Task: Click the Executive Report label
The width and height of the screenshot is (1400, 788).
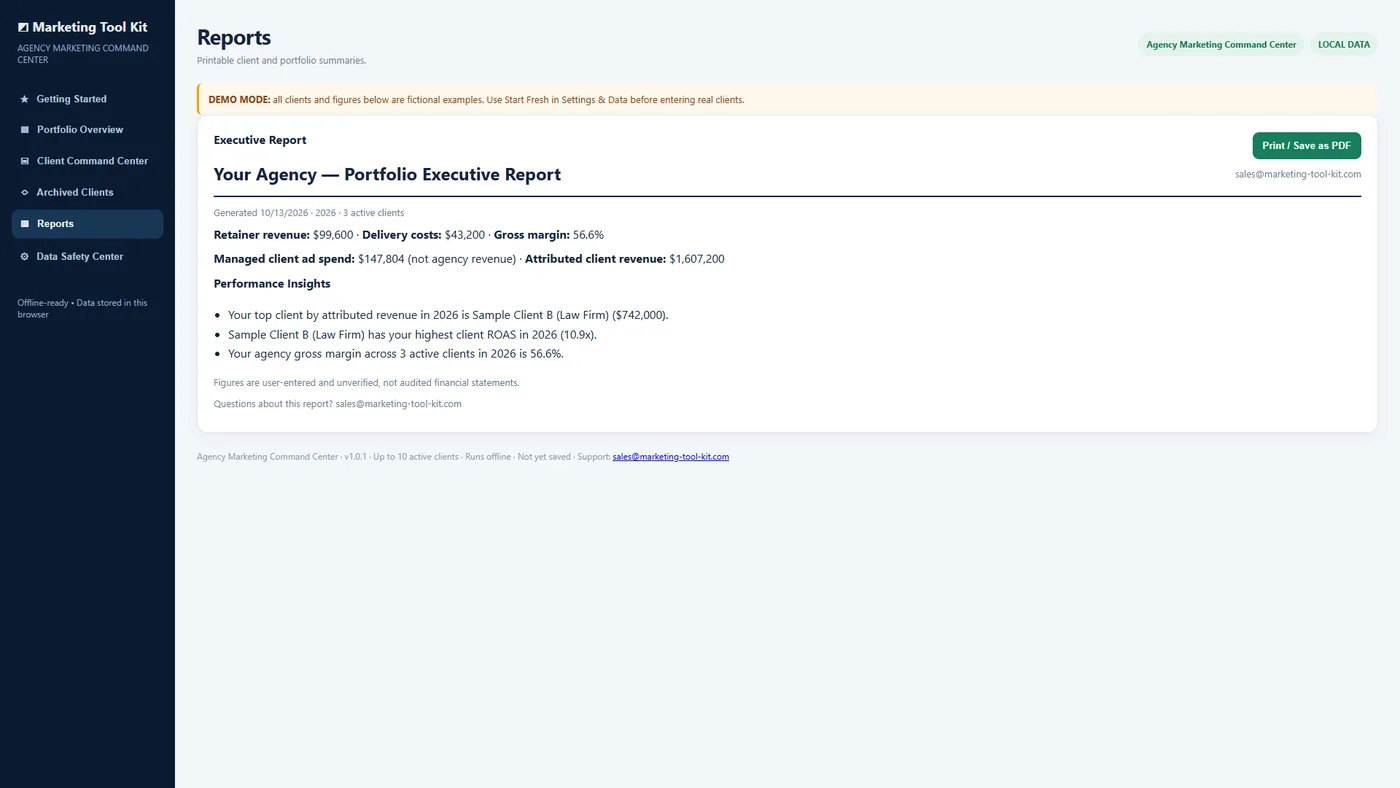Action: coord(260,140)
